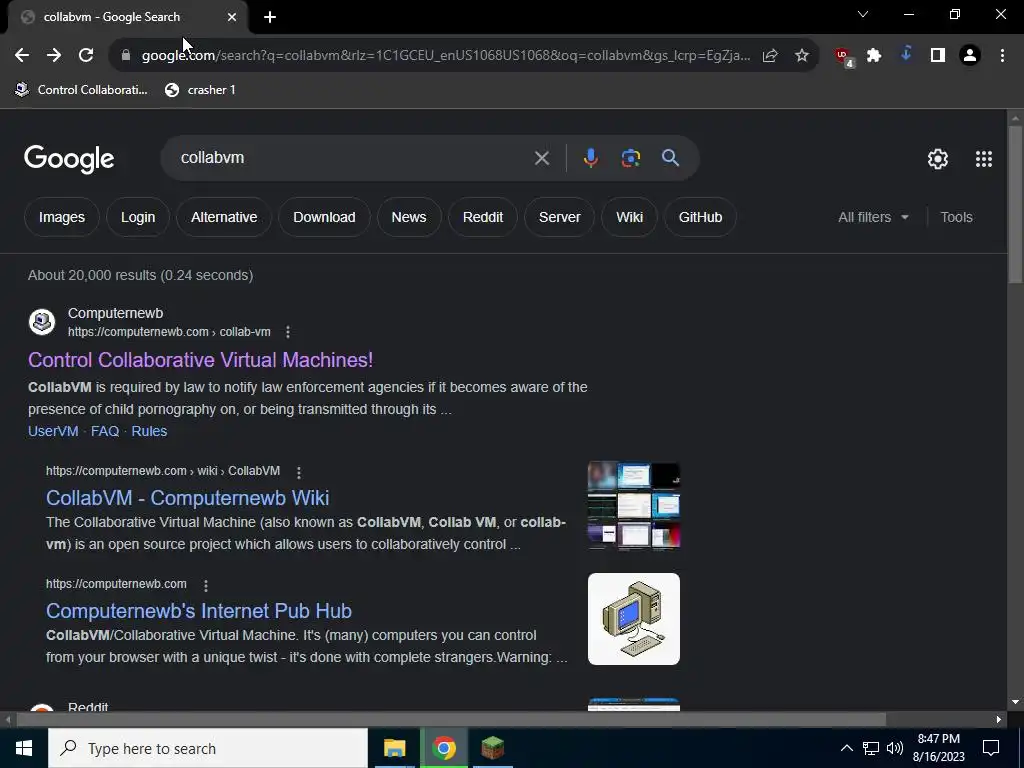Open the Chrome three-dot menu
1024x768 pixels.
(1002, 56)
